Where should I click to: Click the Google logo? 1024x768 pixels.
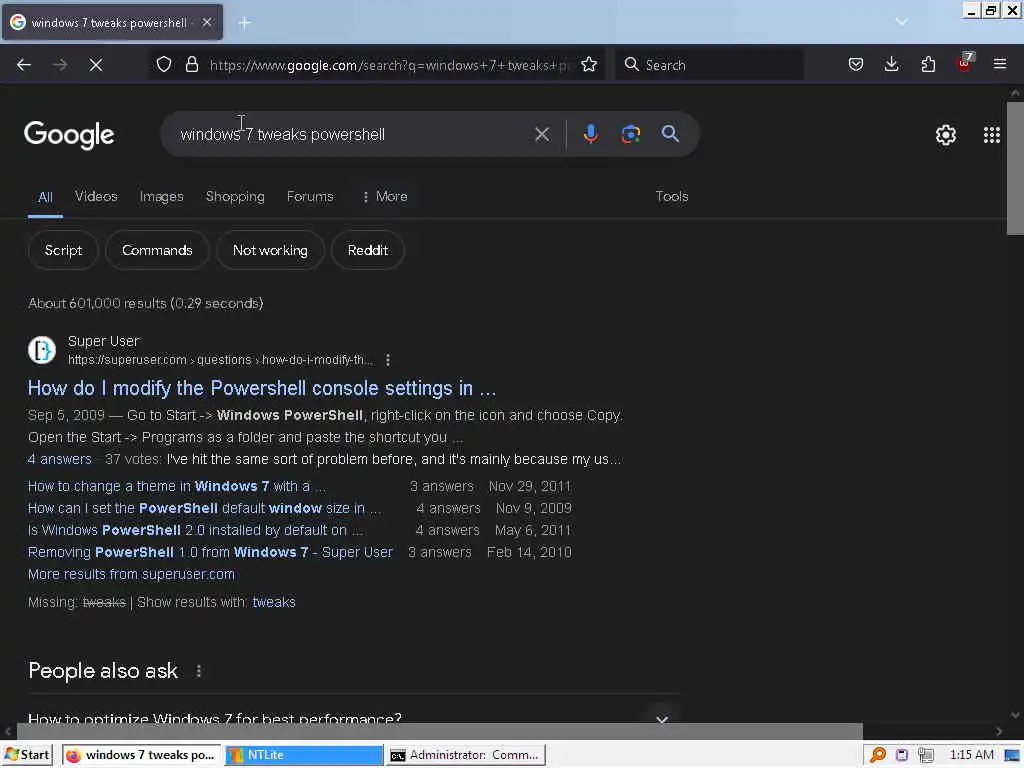(69, 135)
